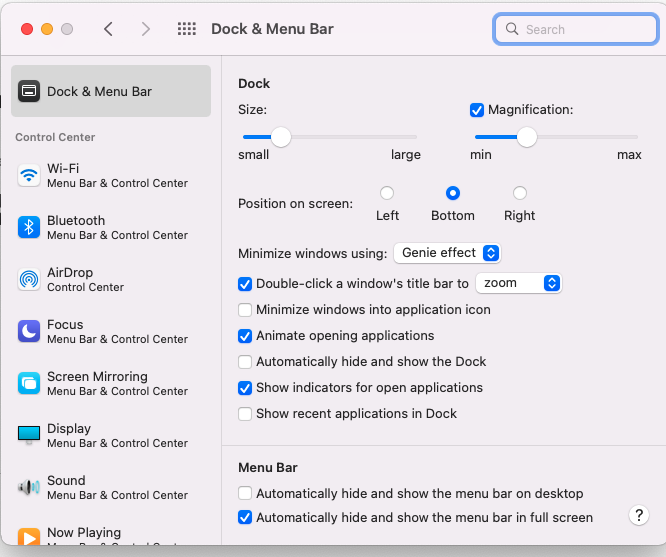Uncheck Animate opening applications
Image resolution: width=666 pixels, height=557 pixels.
point(245,336)
